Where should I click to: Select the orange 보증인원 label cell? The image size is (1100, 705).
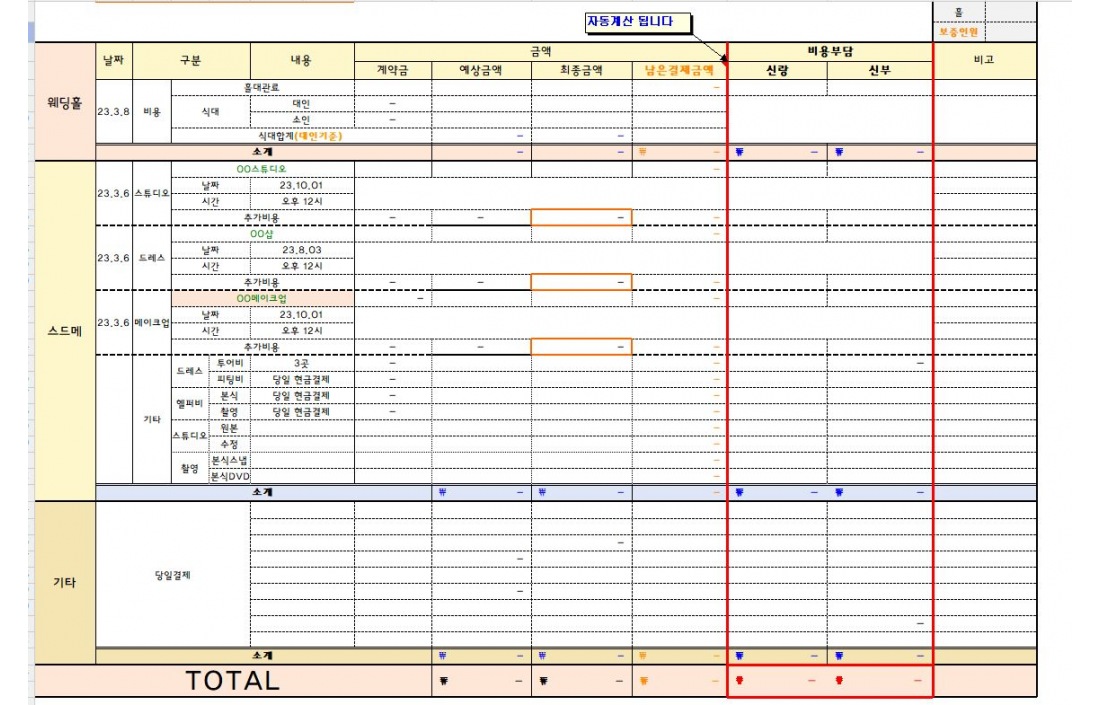pyautogui.click(x=958, y=31)
